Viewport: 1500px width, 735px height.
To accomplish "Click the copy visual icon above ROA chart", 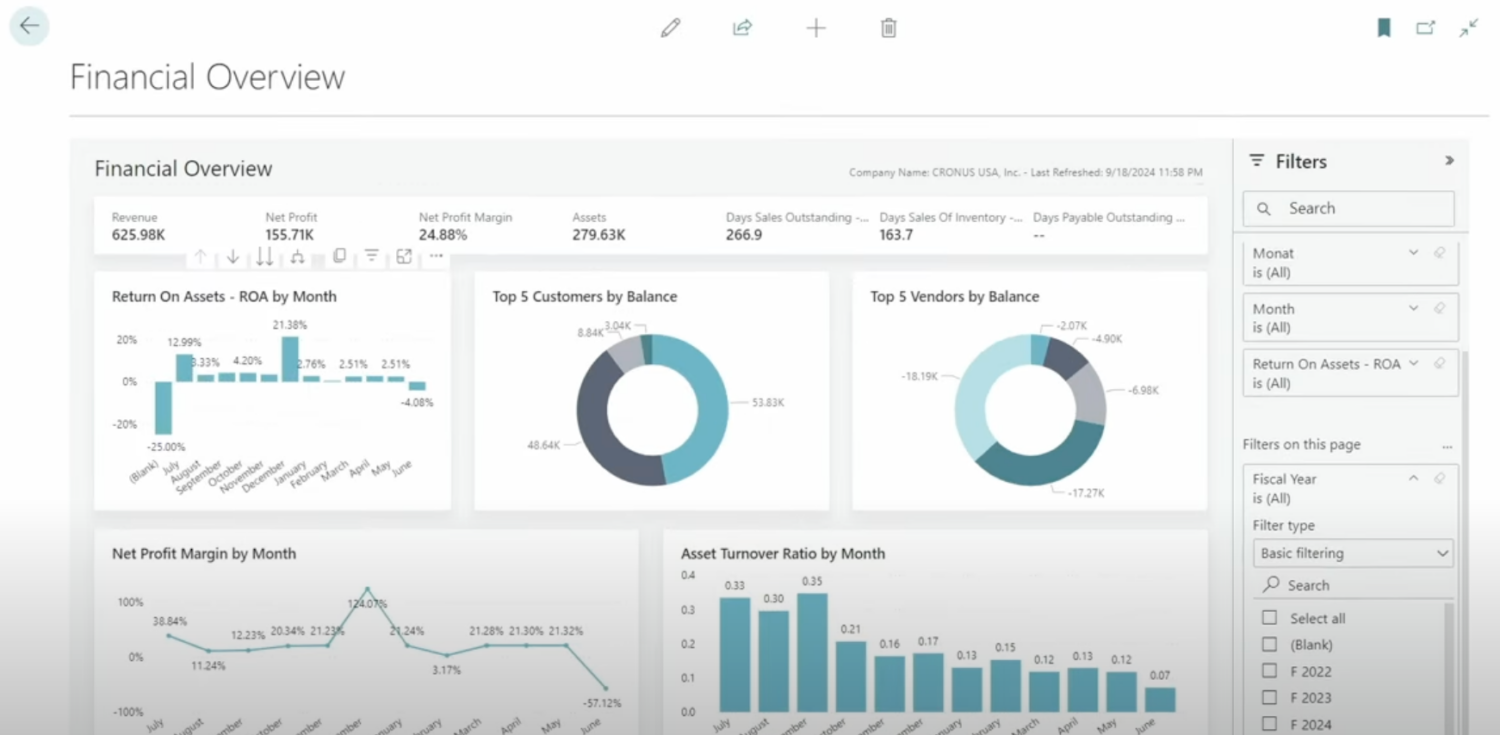I will [x=339, y=256].
